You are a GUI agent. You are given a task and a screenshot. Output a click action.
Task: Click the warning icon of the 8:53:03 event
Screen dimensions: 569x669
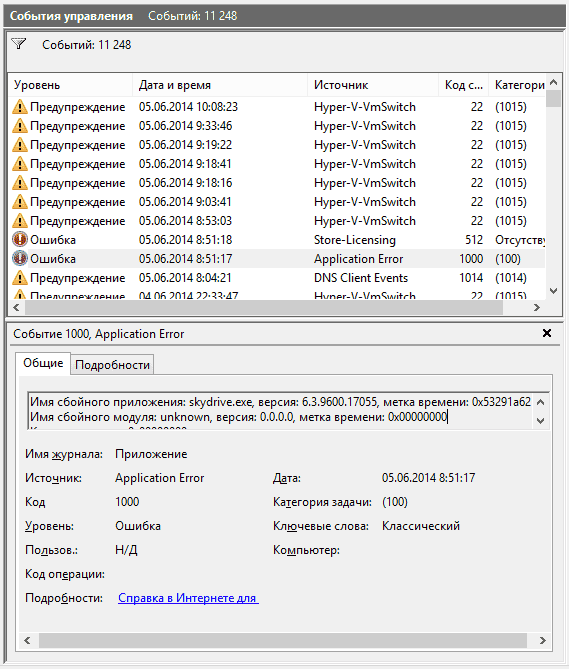click(x=20, y=221)
